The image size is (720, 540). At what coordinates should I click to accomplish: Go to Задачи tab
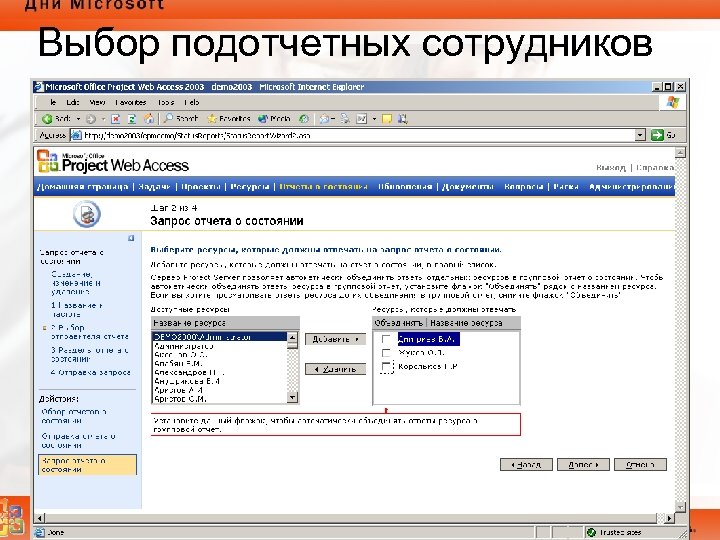(x=154, y=186)
